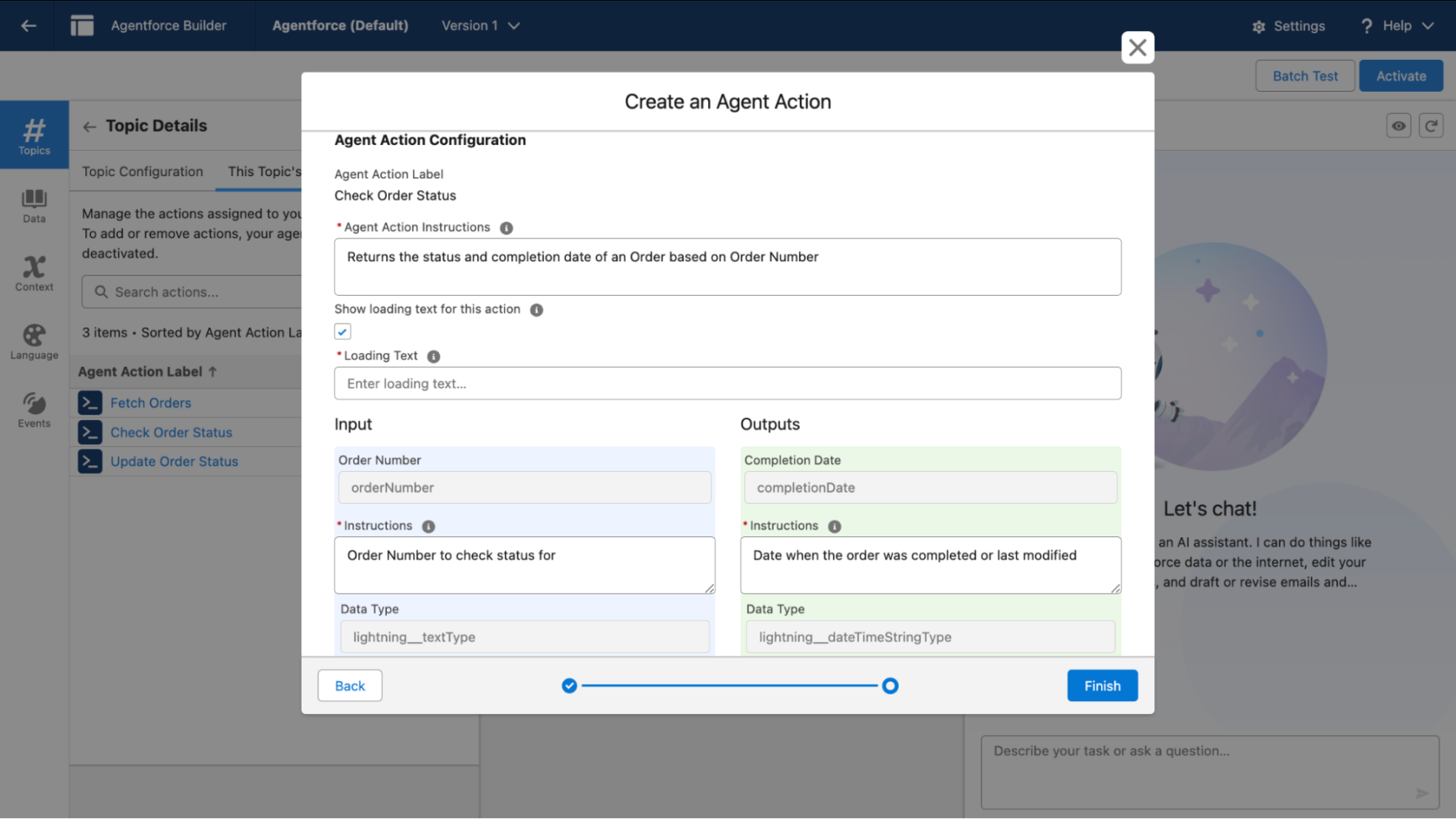Click the Batch Test button
The height and width of the screenshot is (819, 1456).
pyautogui.click(x=1305, y=75)
